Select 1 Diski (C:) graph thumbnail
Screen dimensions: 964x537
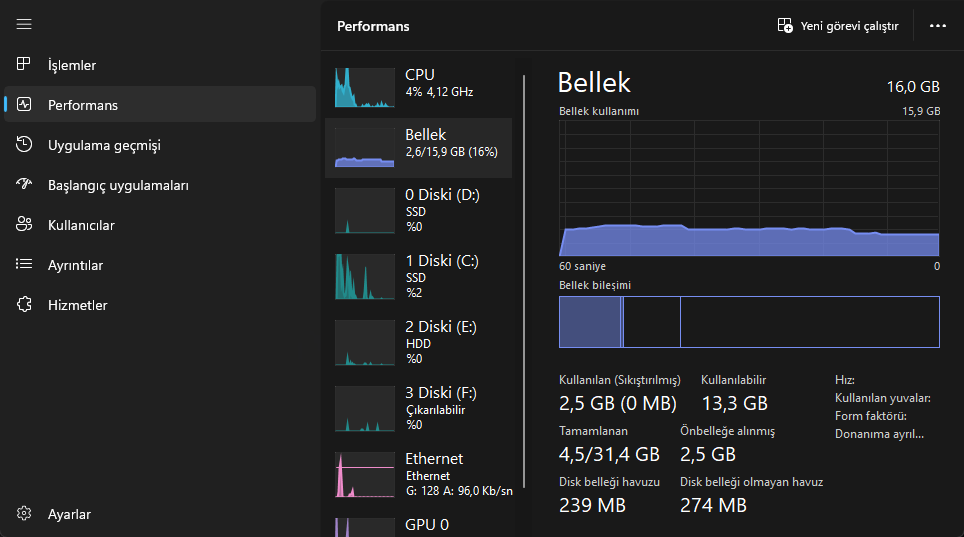[363, 277]
